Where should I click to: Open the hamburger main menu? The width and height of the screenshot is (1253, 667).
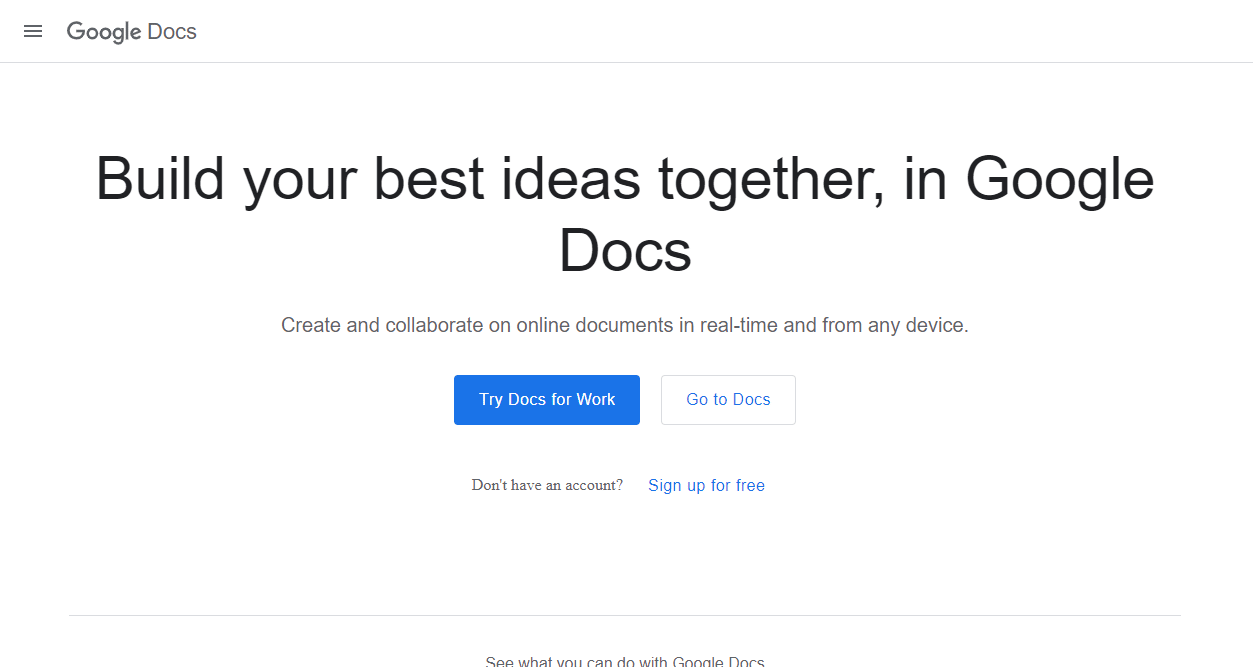pos(33,31)
